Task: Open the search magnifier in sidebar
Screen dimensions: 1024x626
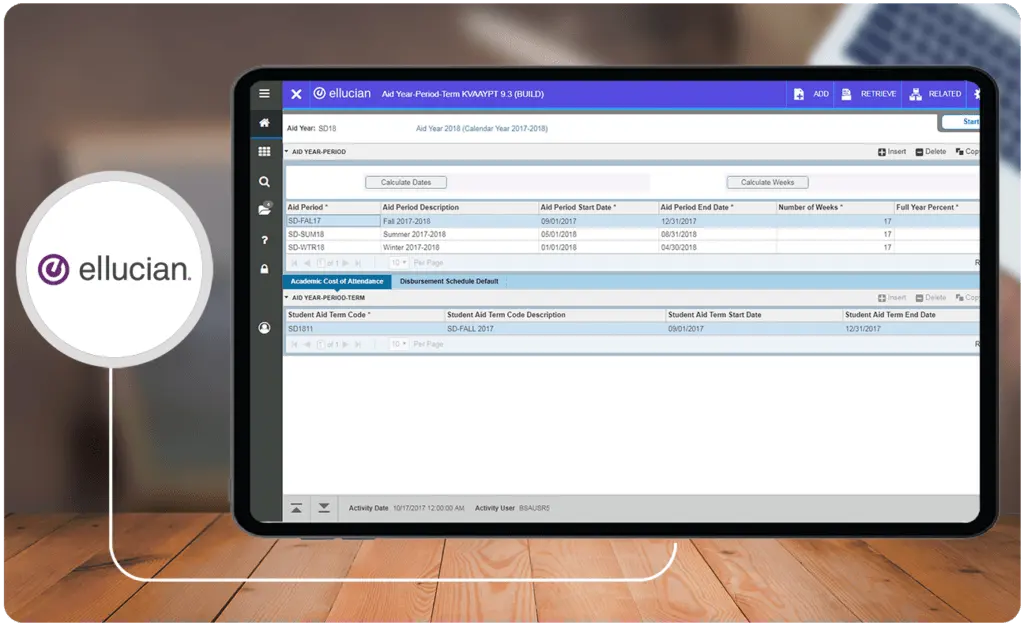Action: coord(264,181)
